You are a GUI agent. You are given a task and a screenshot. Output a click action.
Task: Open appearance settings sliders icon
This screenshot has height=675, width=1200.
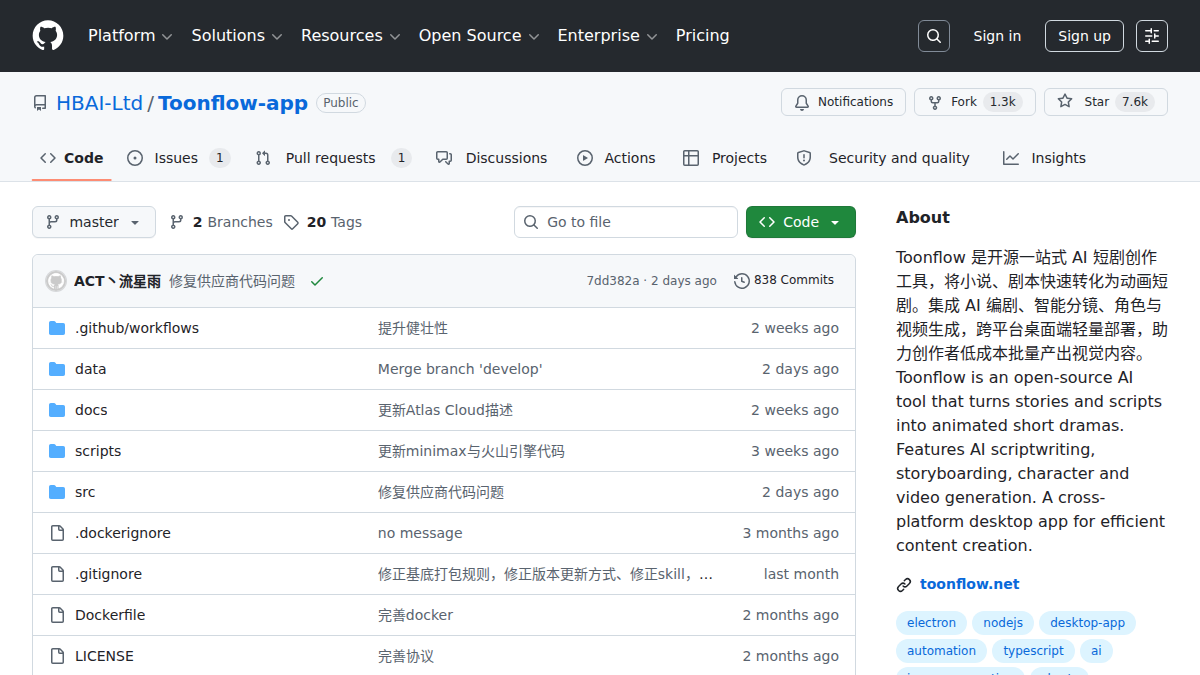1152,36
